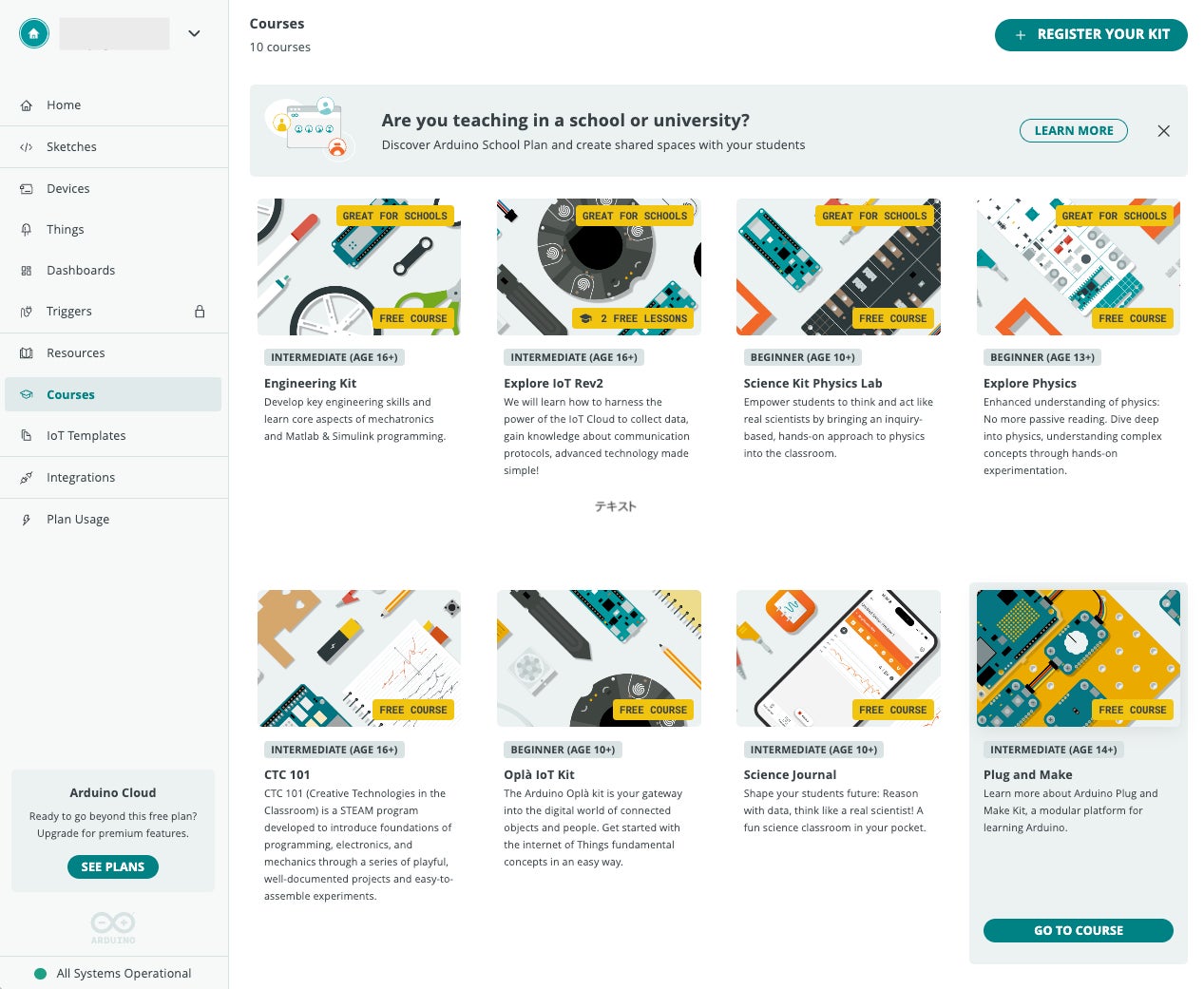This screenshot has width=1204, height=989.
Task: Open the Science Kit Physics Lab thumbnail
Action: [x=838, y=267]
